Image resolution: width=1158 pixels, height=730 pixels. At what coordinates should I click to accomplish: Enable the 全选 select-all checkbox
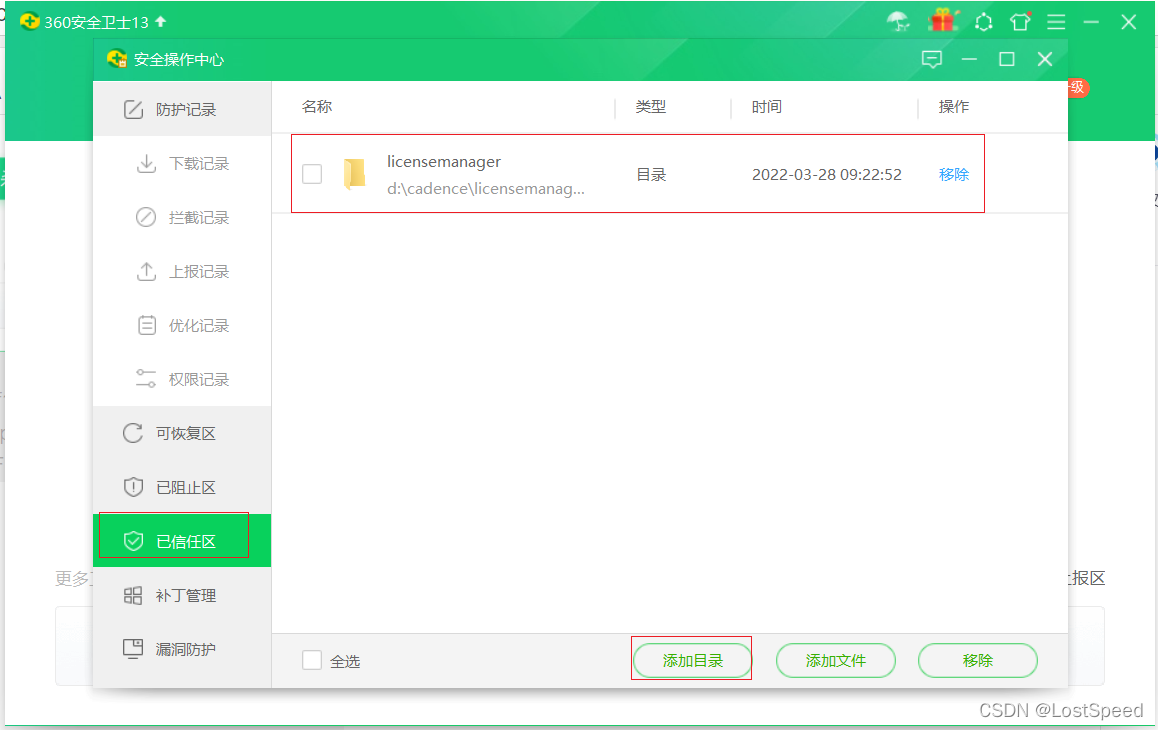click(311, 659)
